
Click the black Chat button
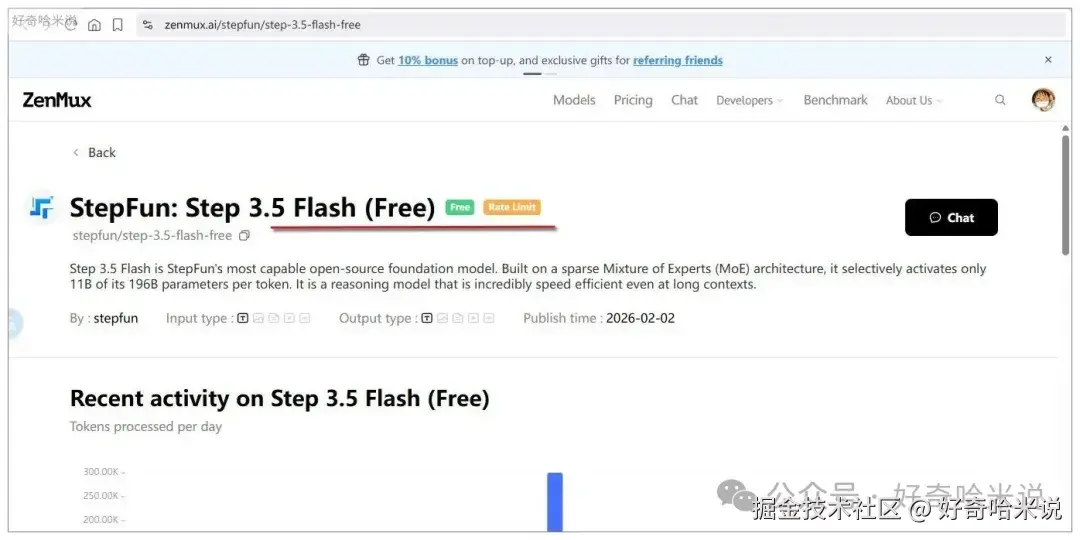coord(951,218)
